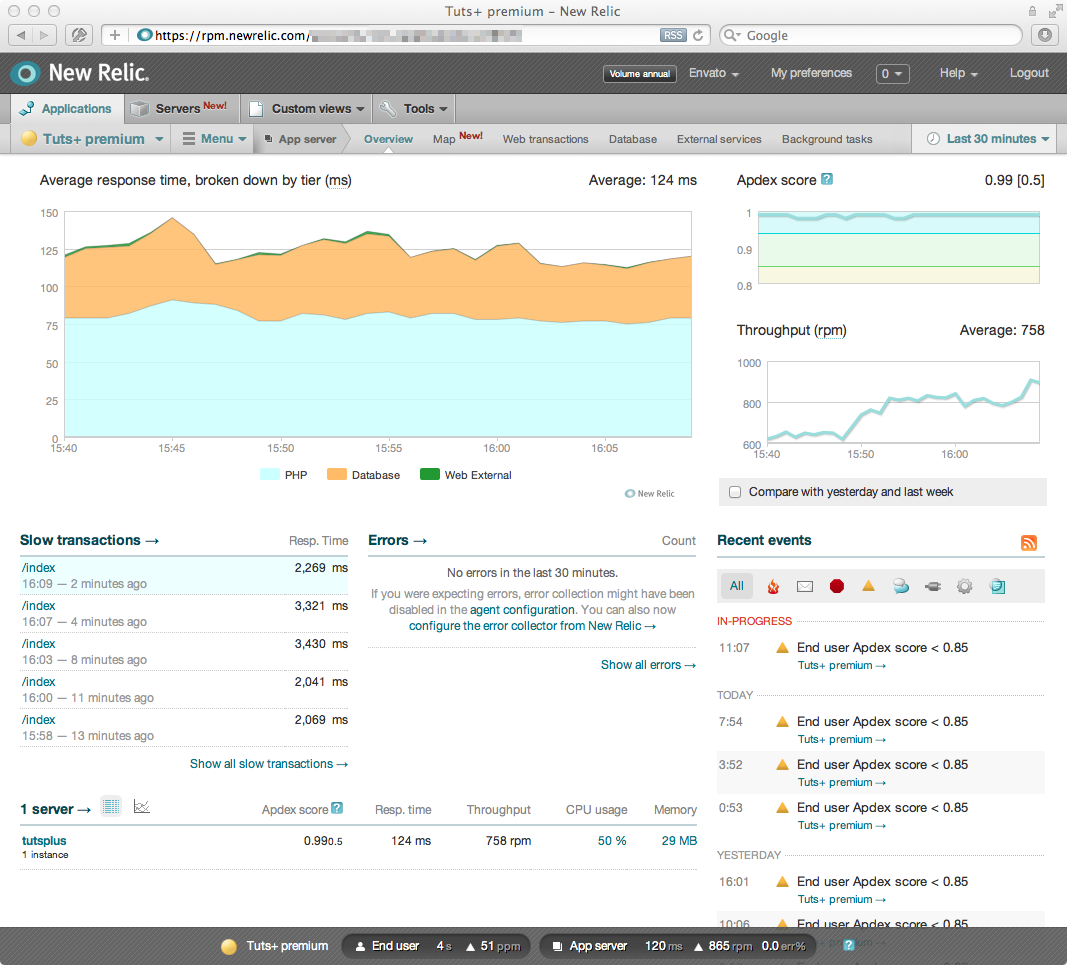Open My preferences
The image size is (1067, 965).
click(x=811, y=73)
